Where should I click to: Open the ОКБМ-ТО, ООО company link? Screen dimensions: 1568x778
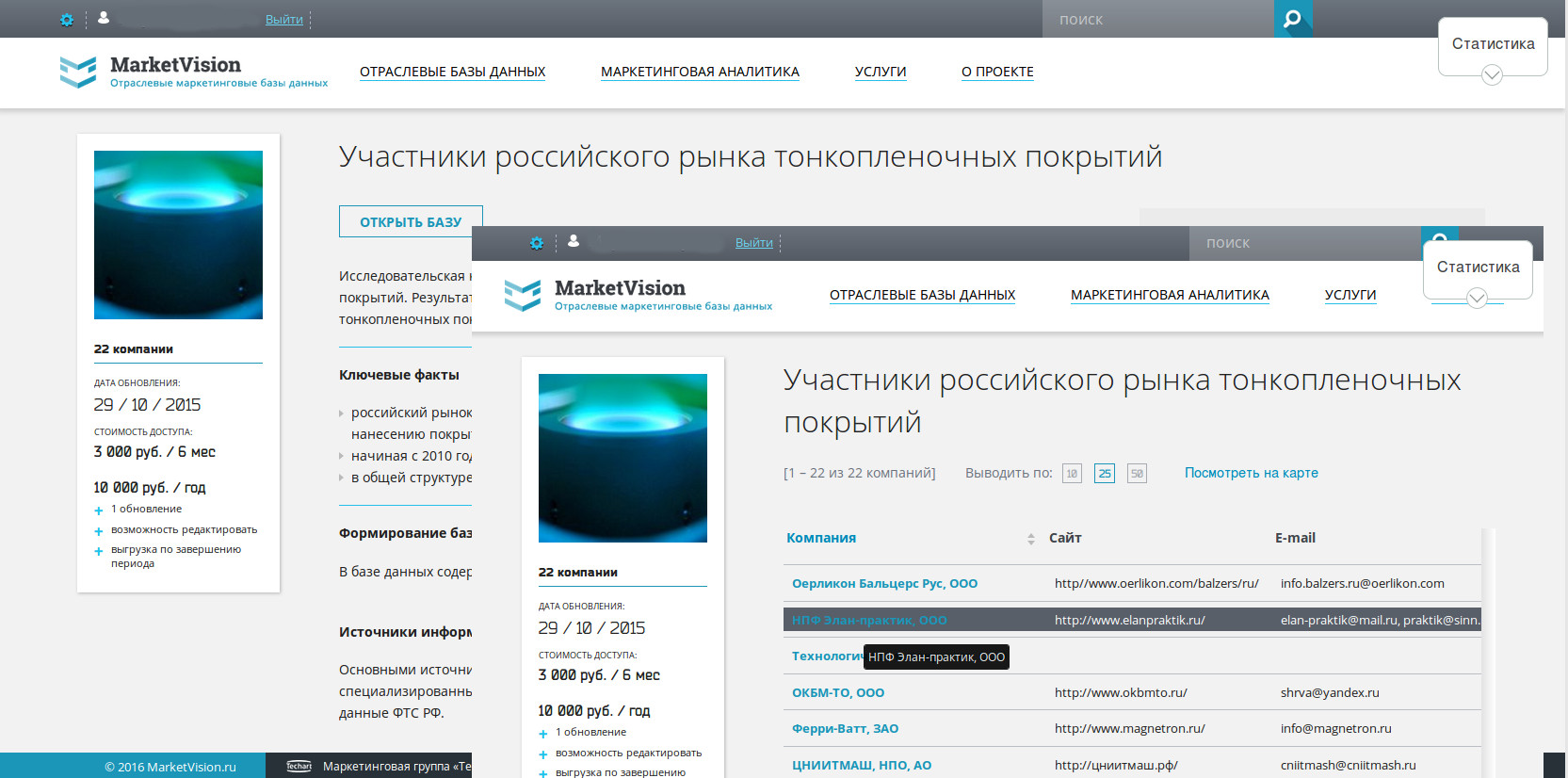click(838, 692)
